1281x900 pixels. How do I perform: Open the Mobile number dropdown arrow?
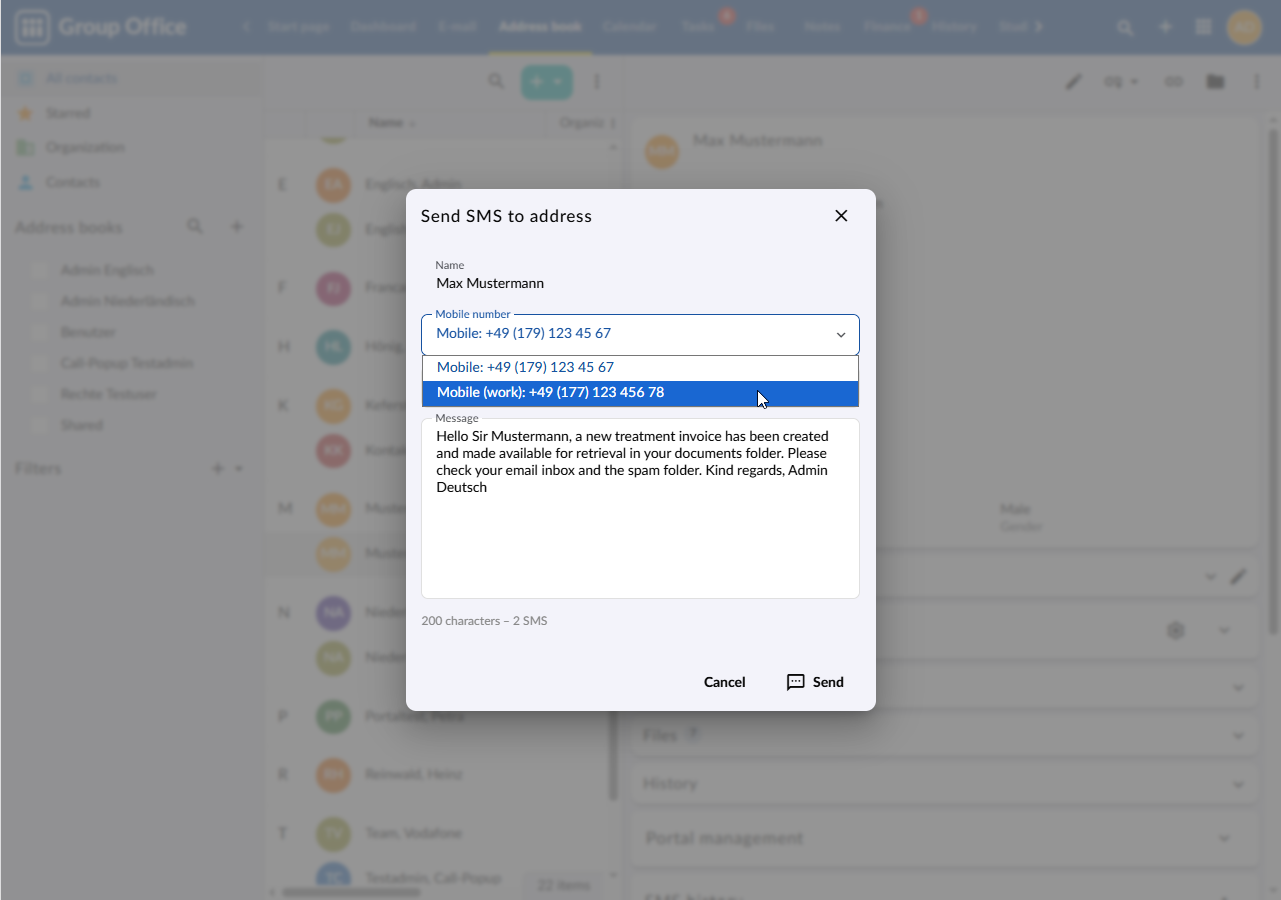[841, 335]
